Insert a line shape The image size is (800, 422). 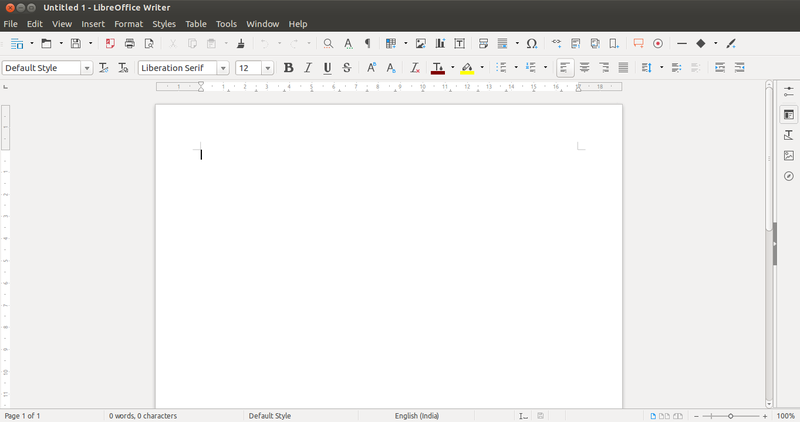pos(682,44)
